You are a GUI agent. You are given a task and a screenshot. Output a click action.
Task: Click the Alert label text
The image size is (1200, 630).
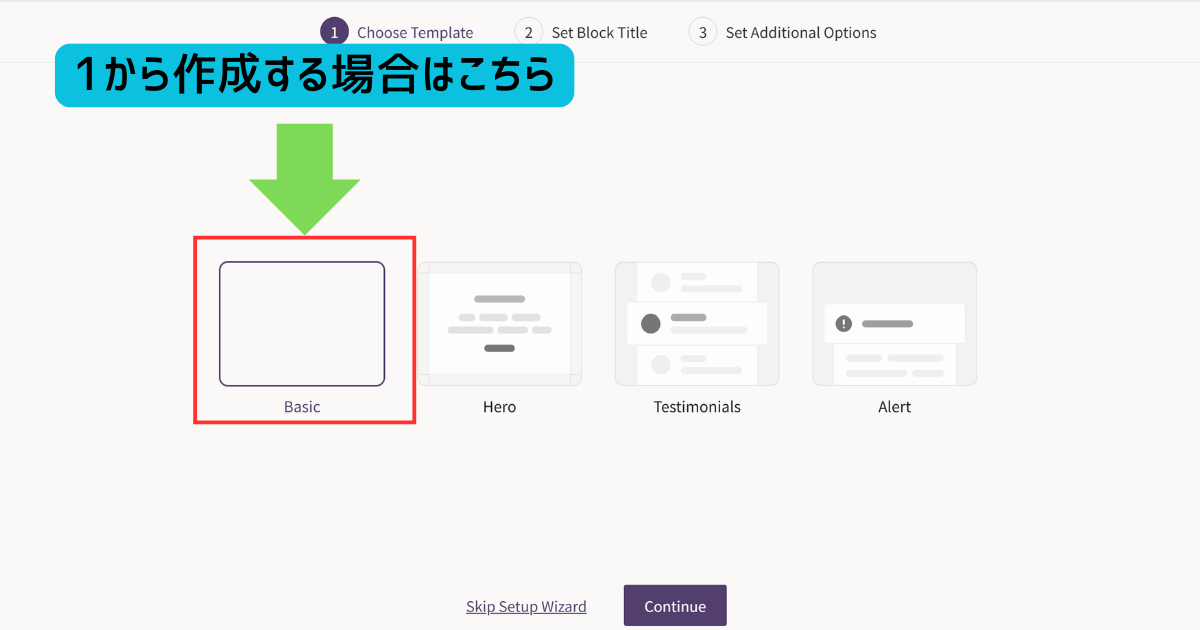point(894,407)
